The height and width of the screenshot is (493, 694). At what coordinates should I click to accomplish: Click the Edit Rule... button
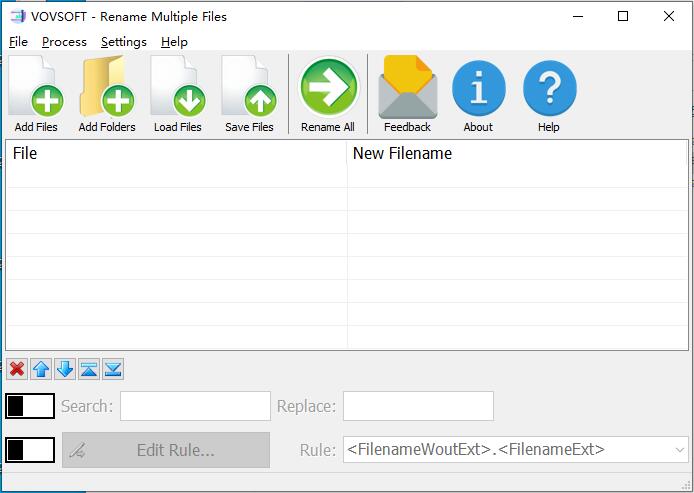click(166, 450)
